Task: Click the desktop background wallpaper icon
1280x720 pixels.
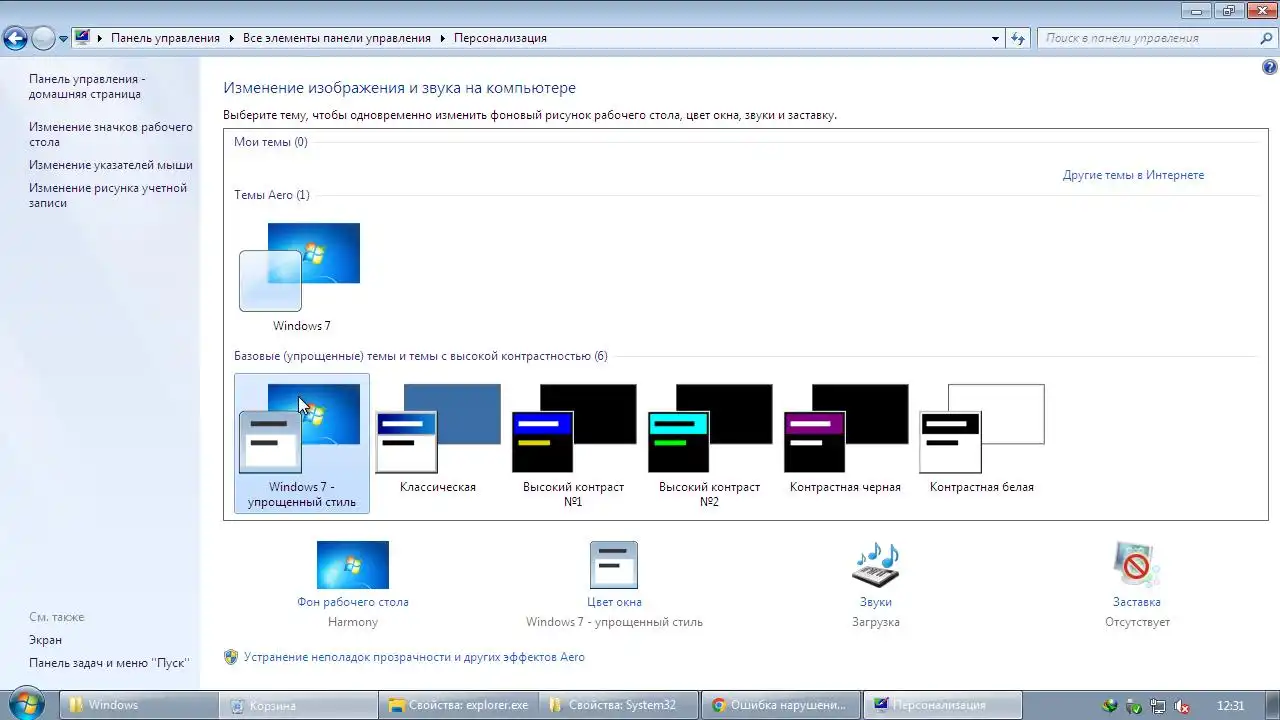Action: (353, 565)
